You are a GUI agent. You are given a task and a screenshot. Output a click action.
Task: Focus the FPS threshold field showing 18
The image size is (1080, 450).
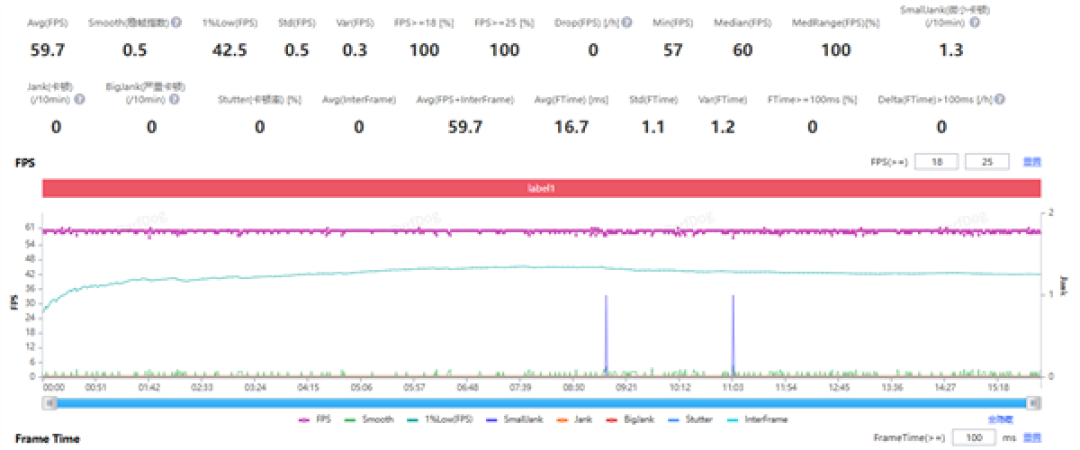937,162
